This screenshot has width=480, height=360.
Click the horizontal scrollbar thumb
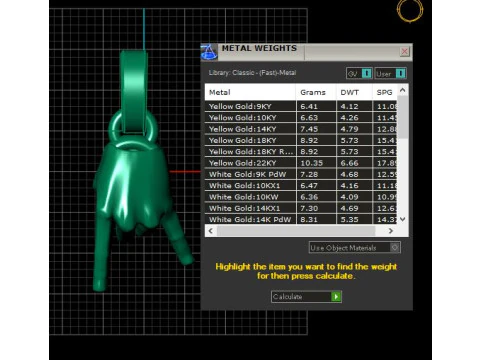point(296,231)
